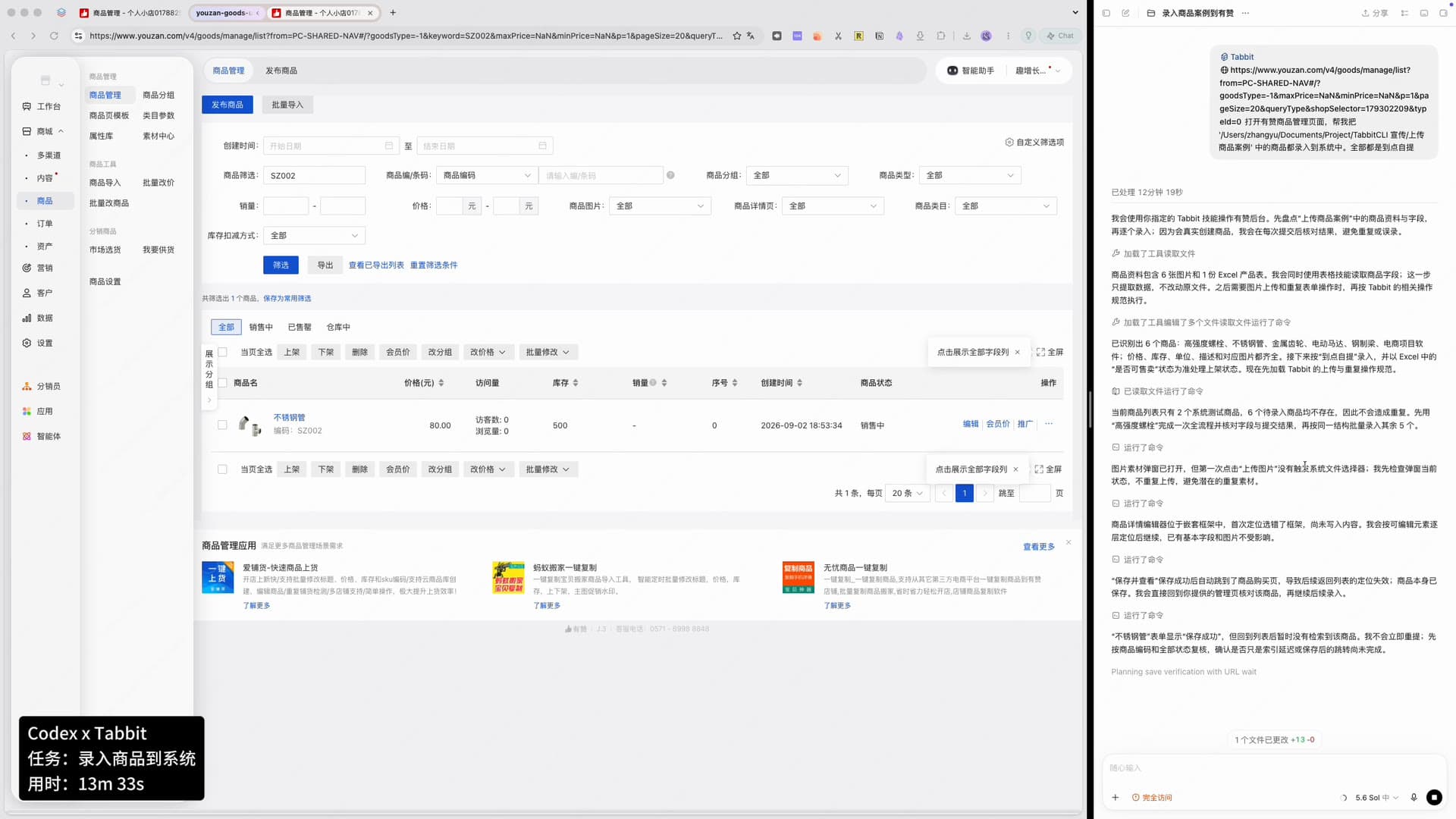Sort the table by 创建时间 column
Screen dimensions: 1456x819
(799, 383)
